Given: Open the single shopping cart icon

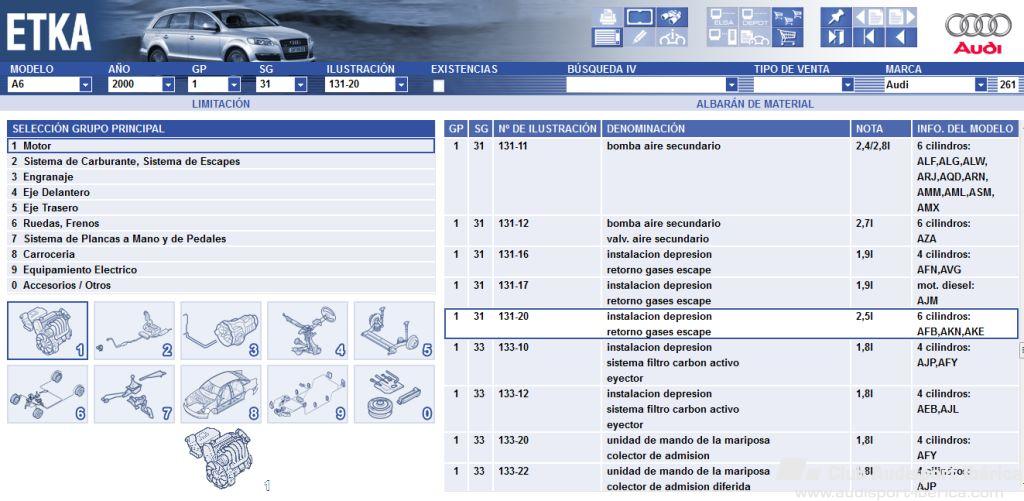Looking at the screenshot, I should [x=788, y=37].
